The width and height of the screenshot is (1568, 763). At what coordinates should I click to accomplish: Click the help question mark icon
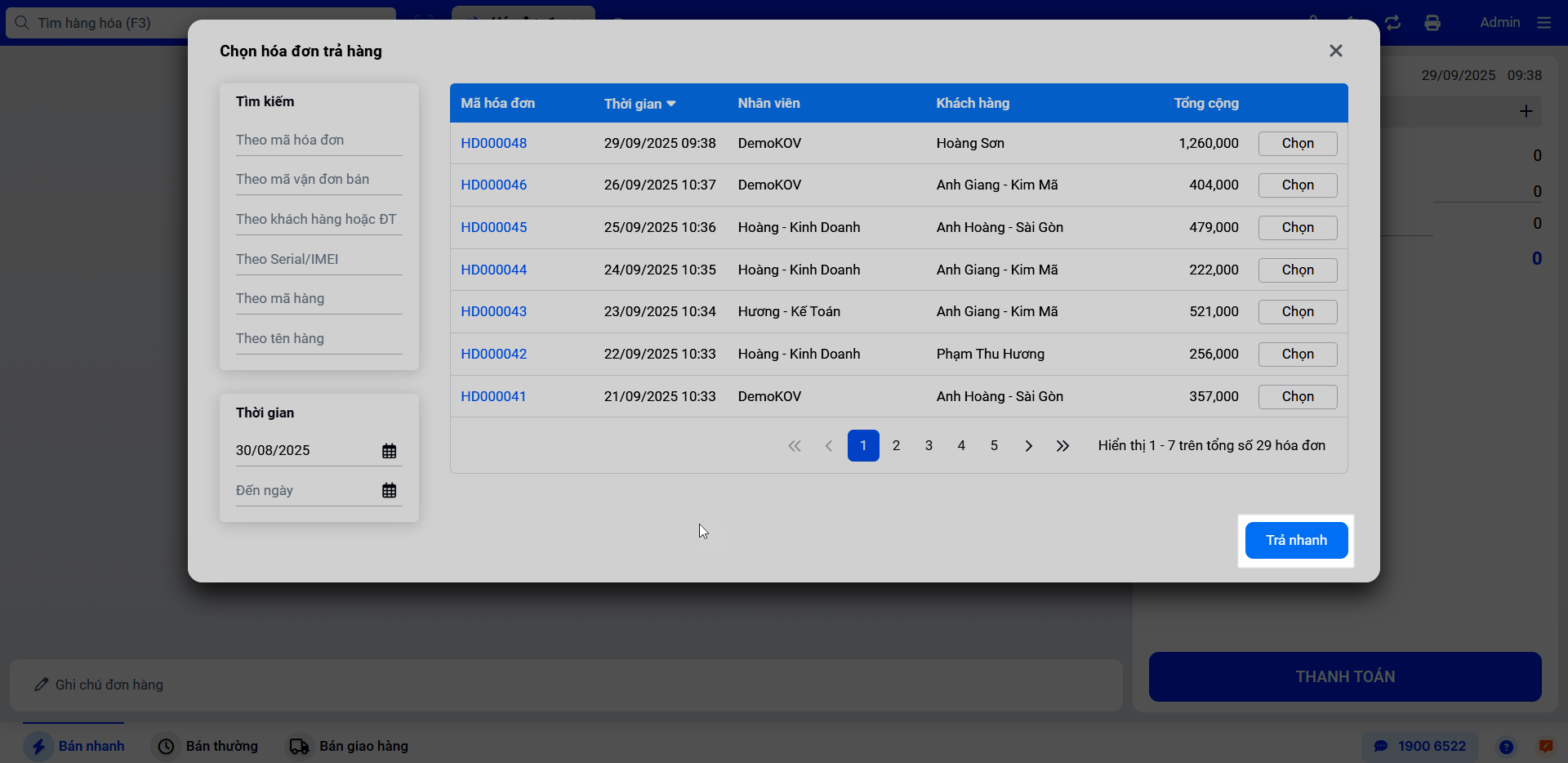[1506, 747]
